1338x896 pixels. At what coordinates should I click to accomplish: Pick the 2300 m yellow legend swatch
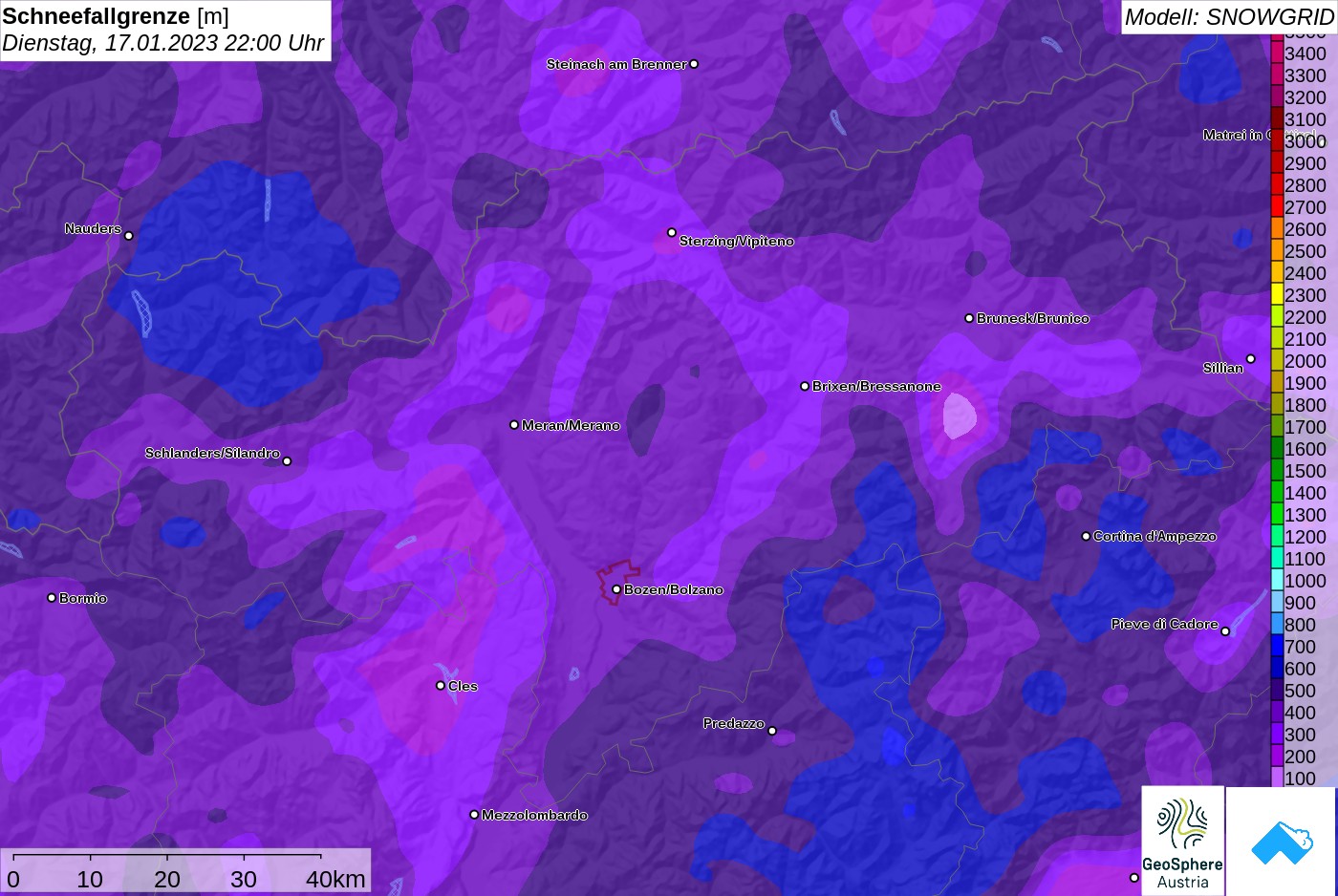pos(1277,294)
